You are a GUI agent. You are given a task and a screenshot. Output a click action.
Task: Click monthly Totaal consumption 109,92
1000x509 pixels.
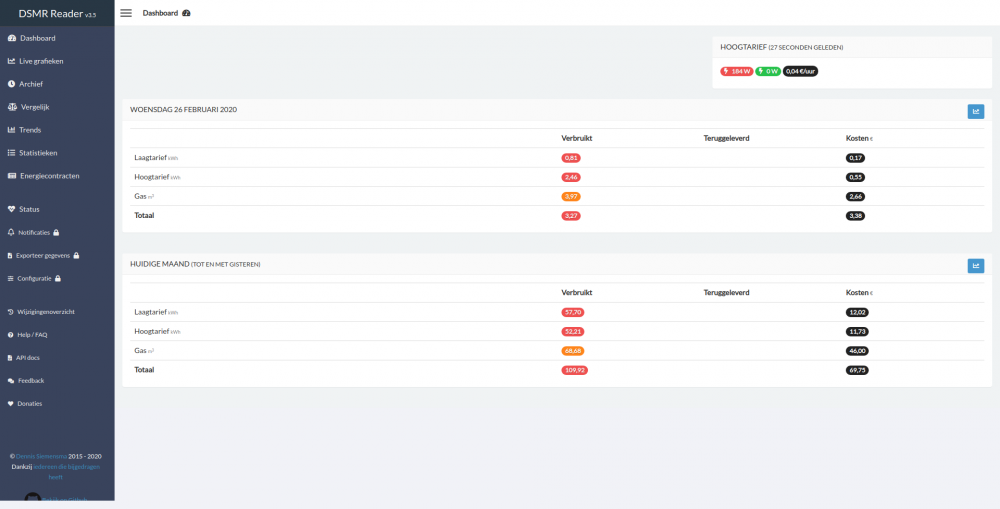tap(575, 370)
